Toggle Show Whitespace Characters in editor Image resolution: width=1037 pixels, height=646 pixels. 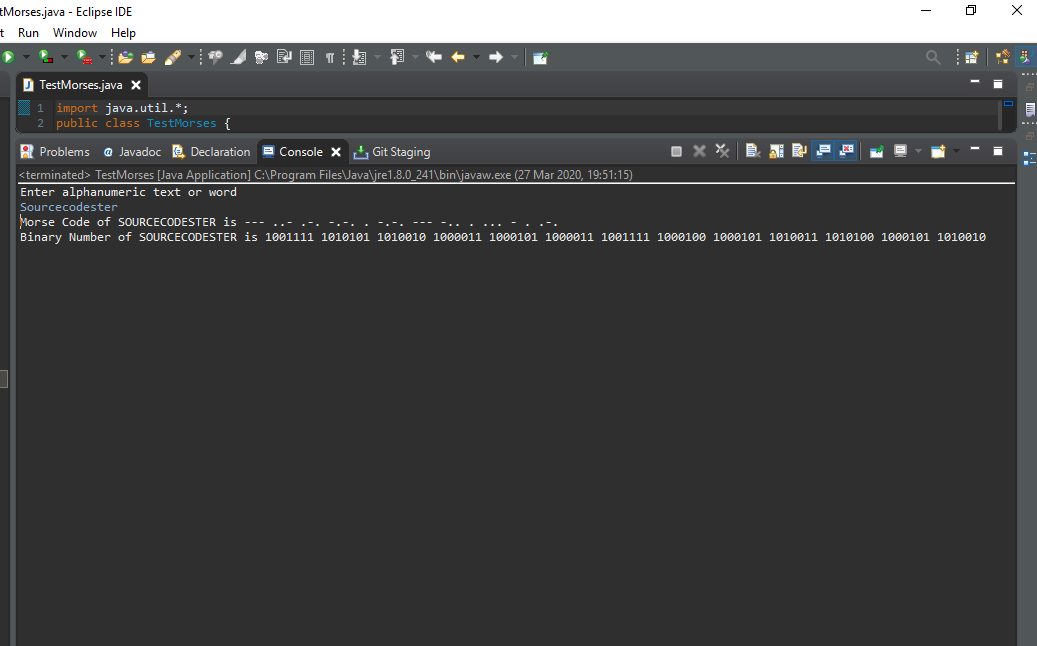click(x=328, y=57)
